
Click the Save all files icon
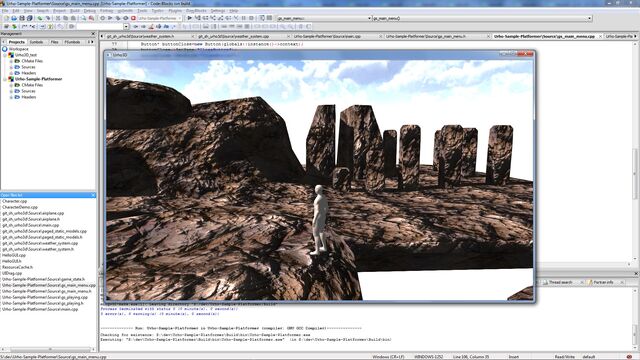click(29, 18)
